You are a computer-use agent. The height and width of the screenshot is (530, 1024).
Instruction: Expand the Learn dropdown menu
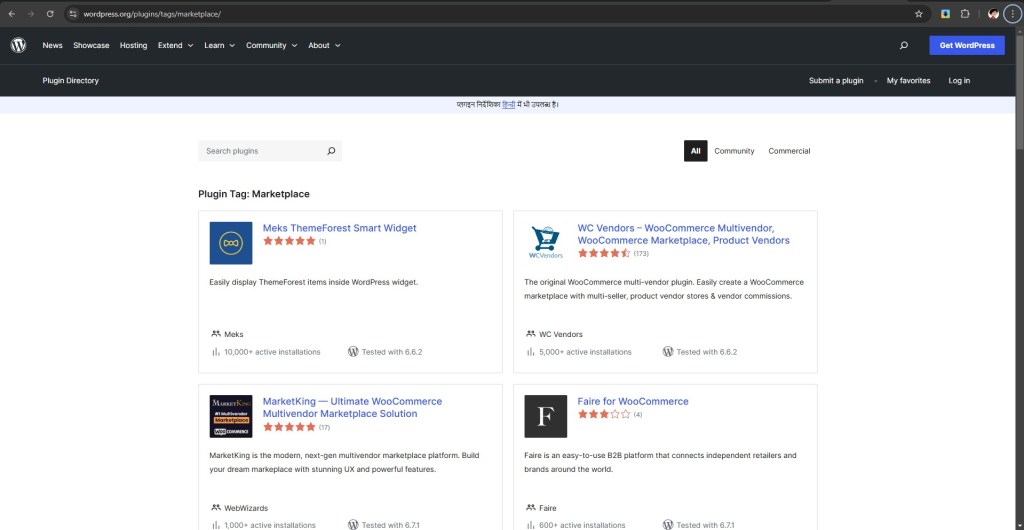[x=219, y=45]
